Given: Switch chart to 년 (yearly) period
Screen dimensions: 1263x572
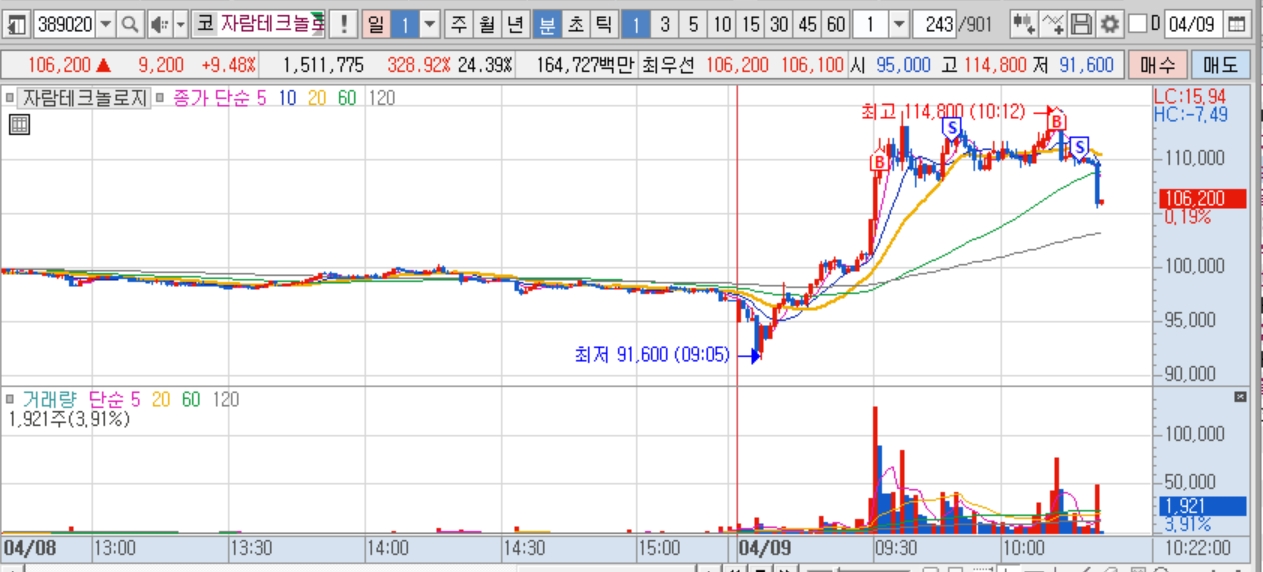Looking at the screenshot, I should 515,23.
